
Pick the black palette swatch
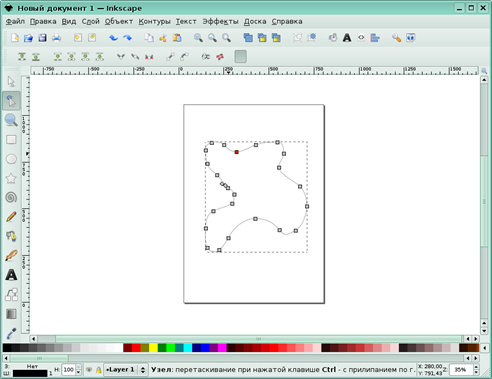tap(7, 348)
